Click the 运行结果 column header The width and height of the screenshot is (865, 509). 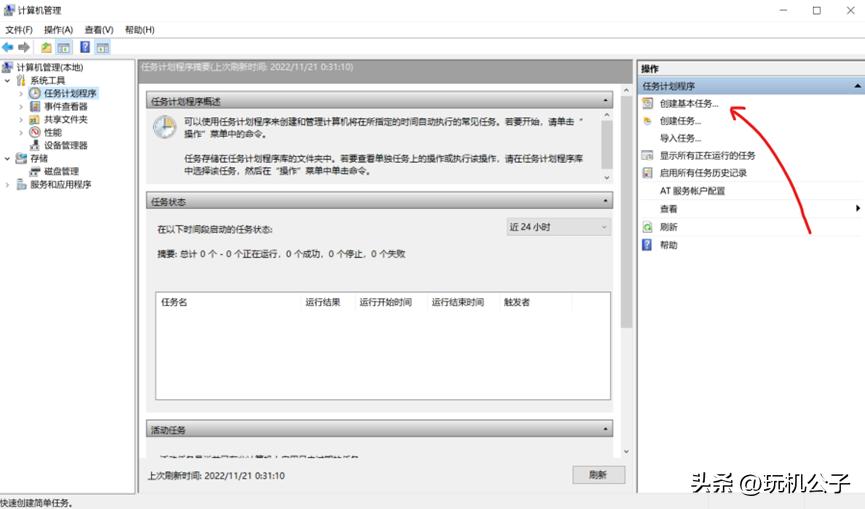coord(323,302)
